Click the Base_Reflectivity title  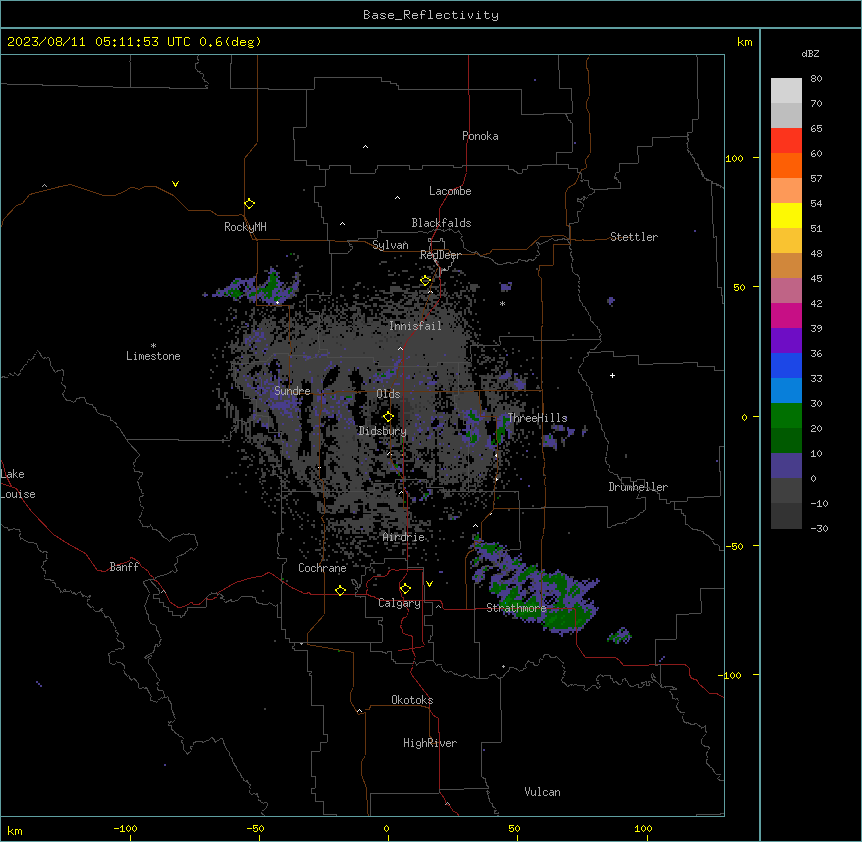[x=431, y=15]
